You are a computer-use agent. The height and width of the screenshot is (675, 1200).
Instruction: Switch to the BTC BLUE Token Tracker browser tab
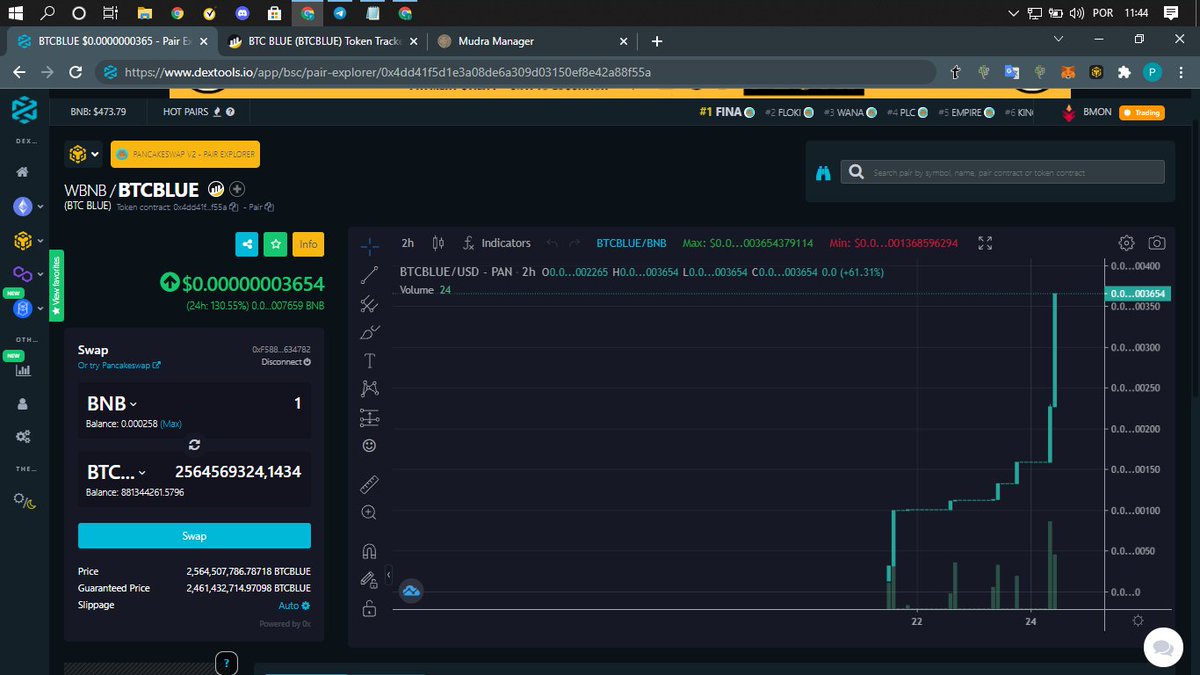(x=321, y=41)
